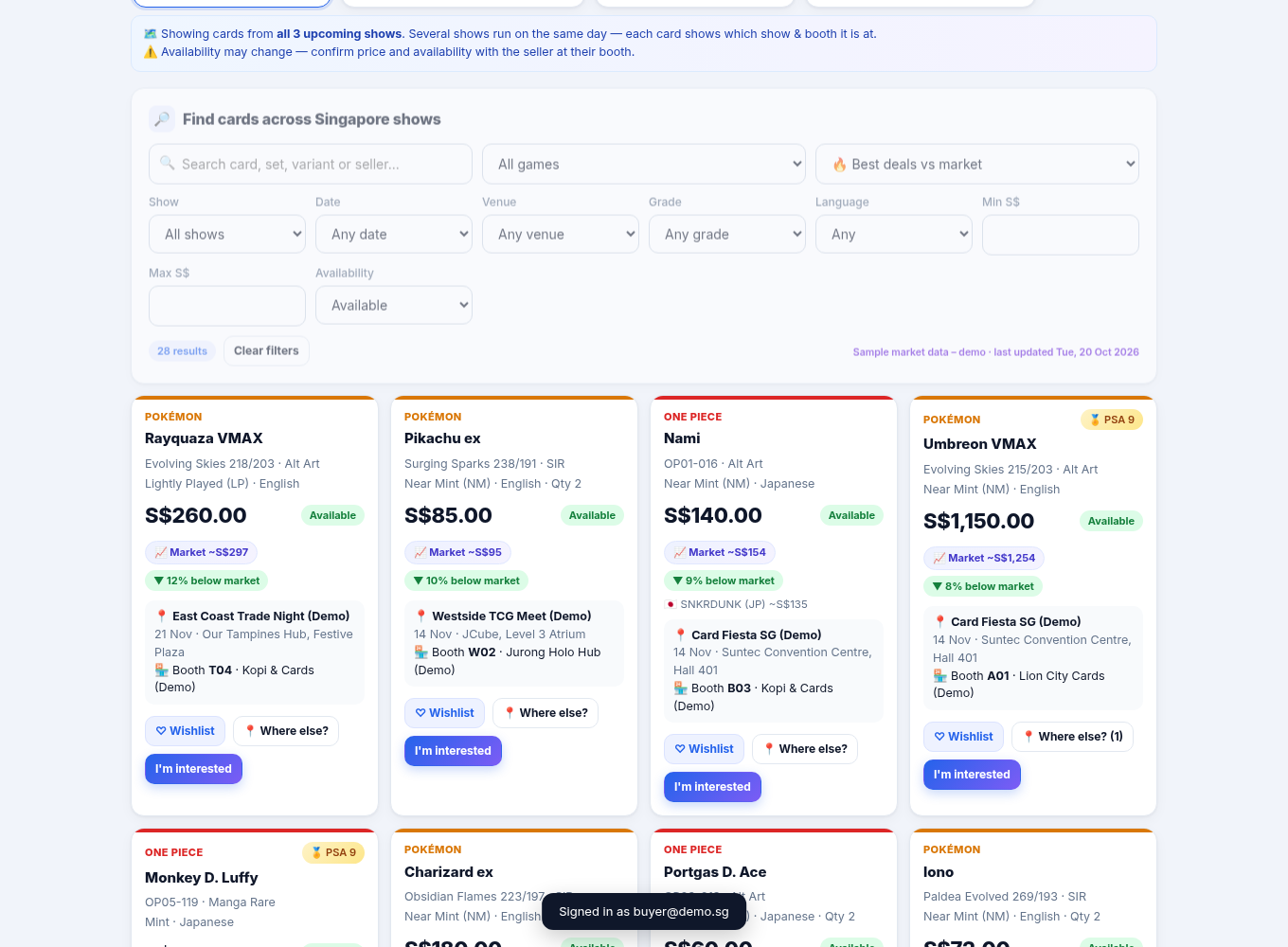Viewport: 1288px width, 947px height.
Task: Expand the All shows filter
Action: tap(227, 234)
